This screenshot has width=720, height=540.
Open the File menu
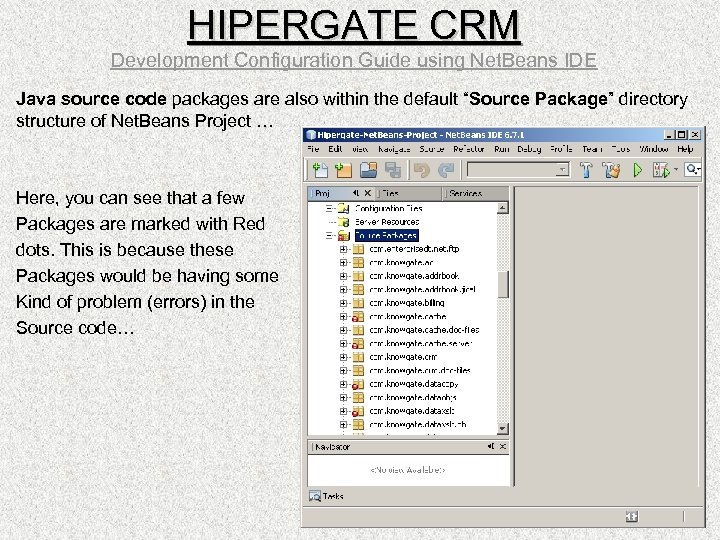pyautogui.click(x=313, y=149)
